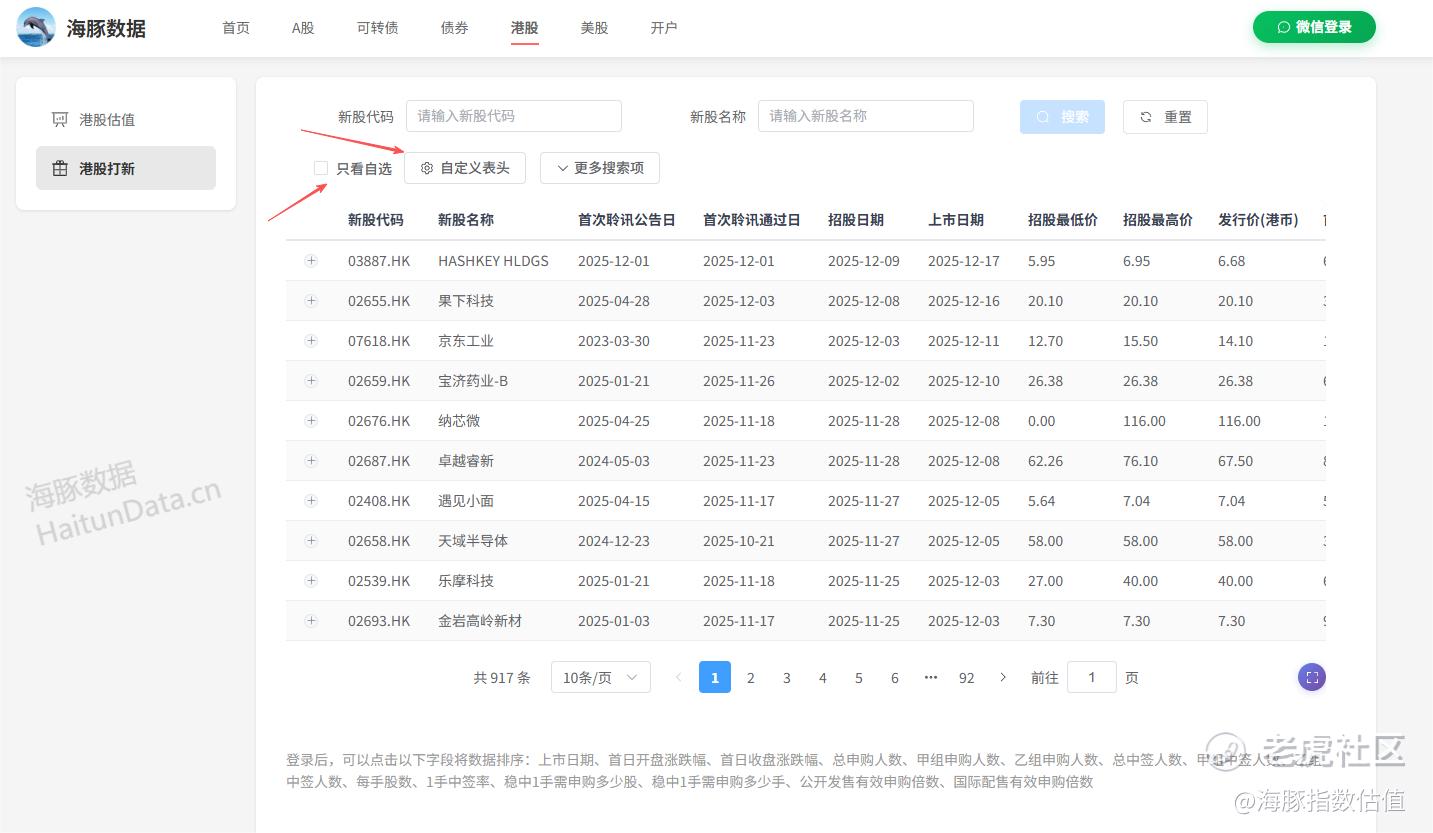Open the 10条/页 page size dropdown

click(600, 677)
